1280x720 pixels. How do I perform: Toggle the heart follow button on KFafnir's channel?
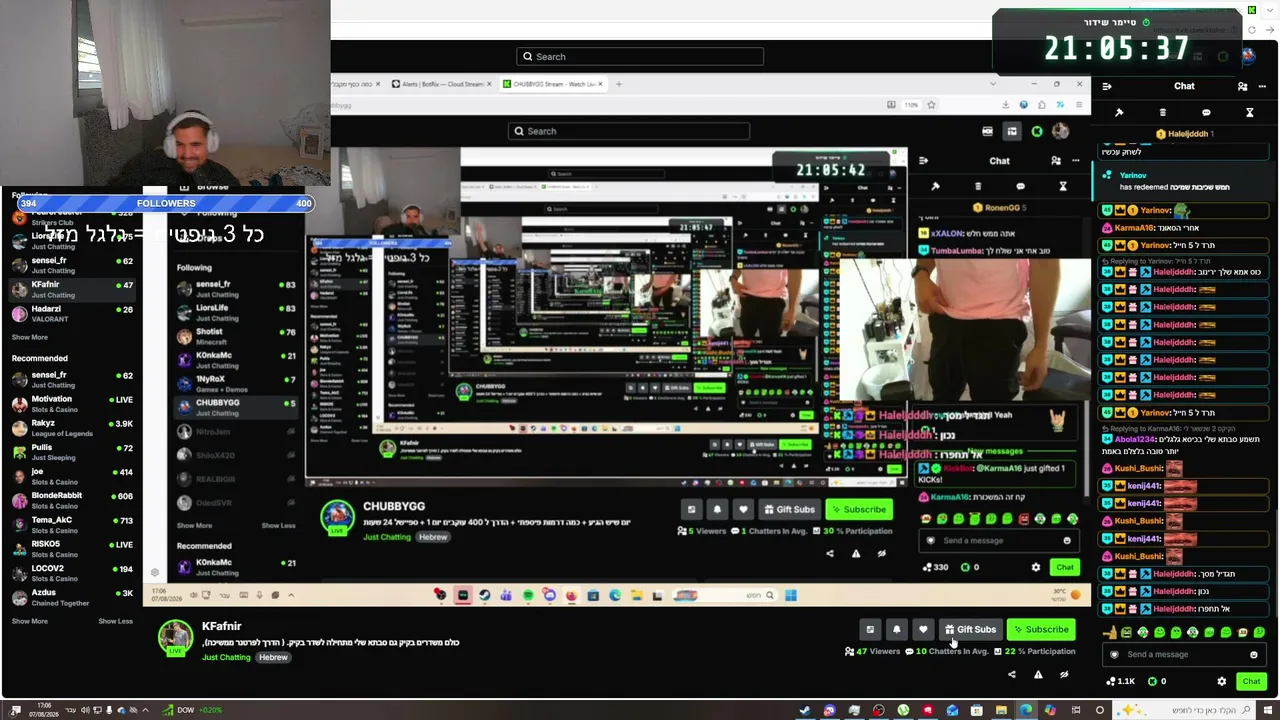(922, 630)
